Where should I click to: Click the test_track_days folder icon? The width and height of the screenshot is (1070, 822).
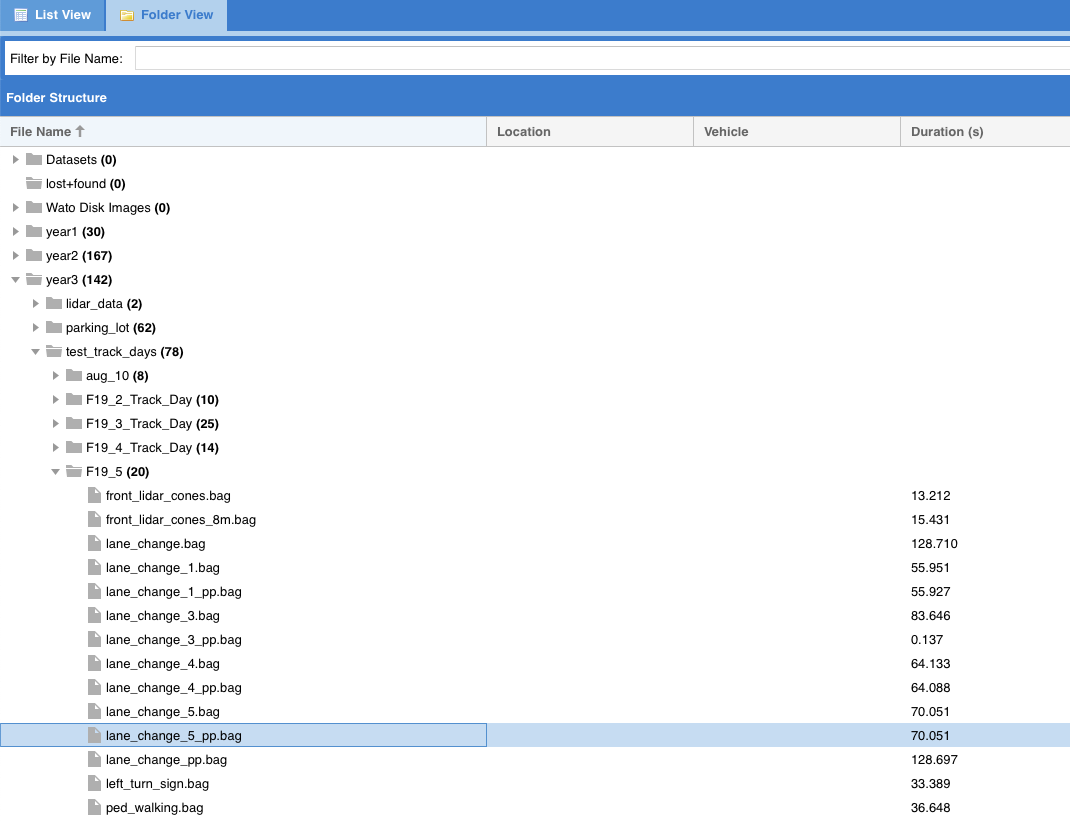(54, 351)
